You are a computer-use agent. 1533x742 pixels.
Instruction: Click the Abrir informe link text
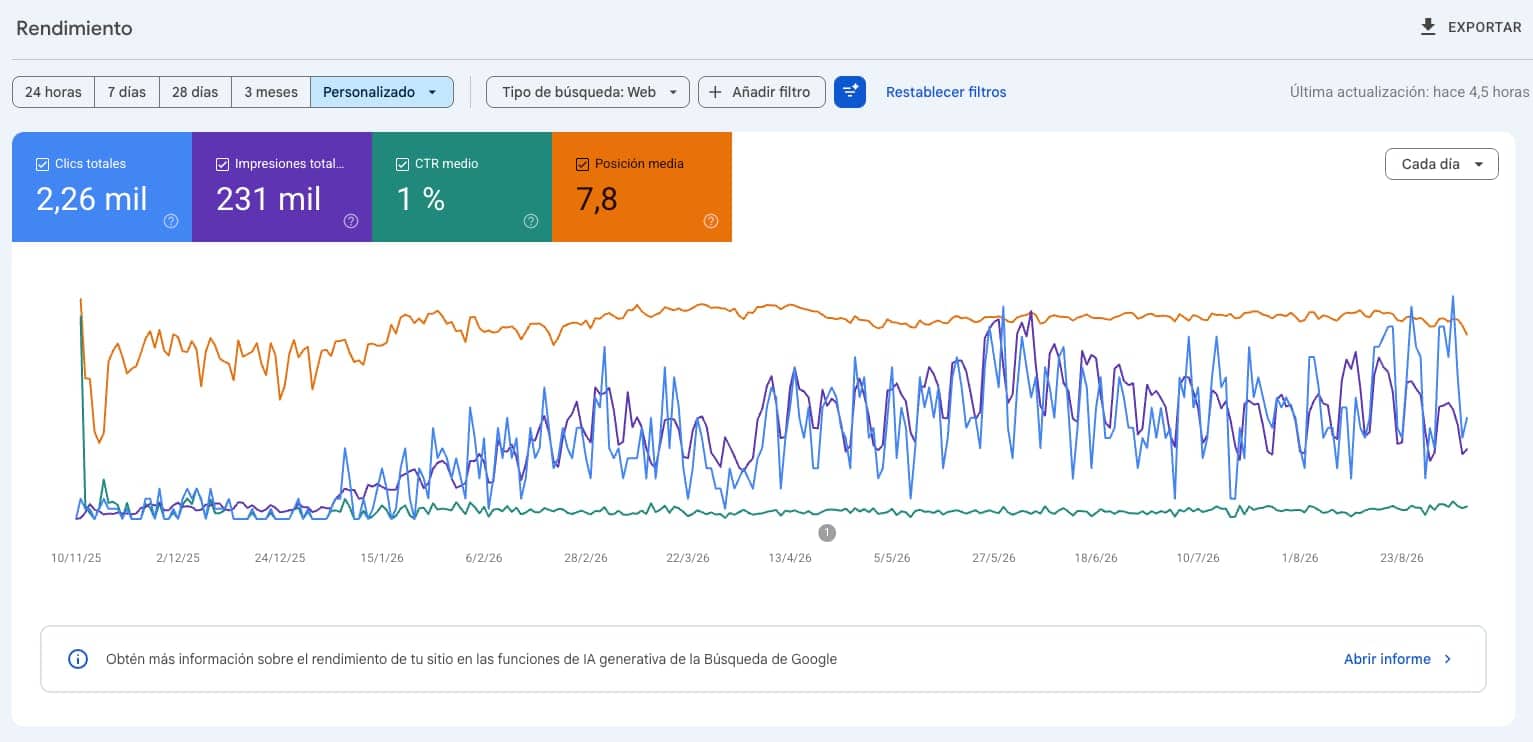1387,659
